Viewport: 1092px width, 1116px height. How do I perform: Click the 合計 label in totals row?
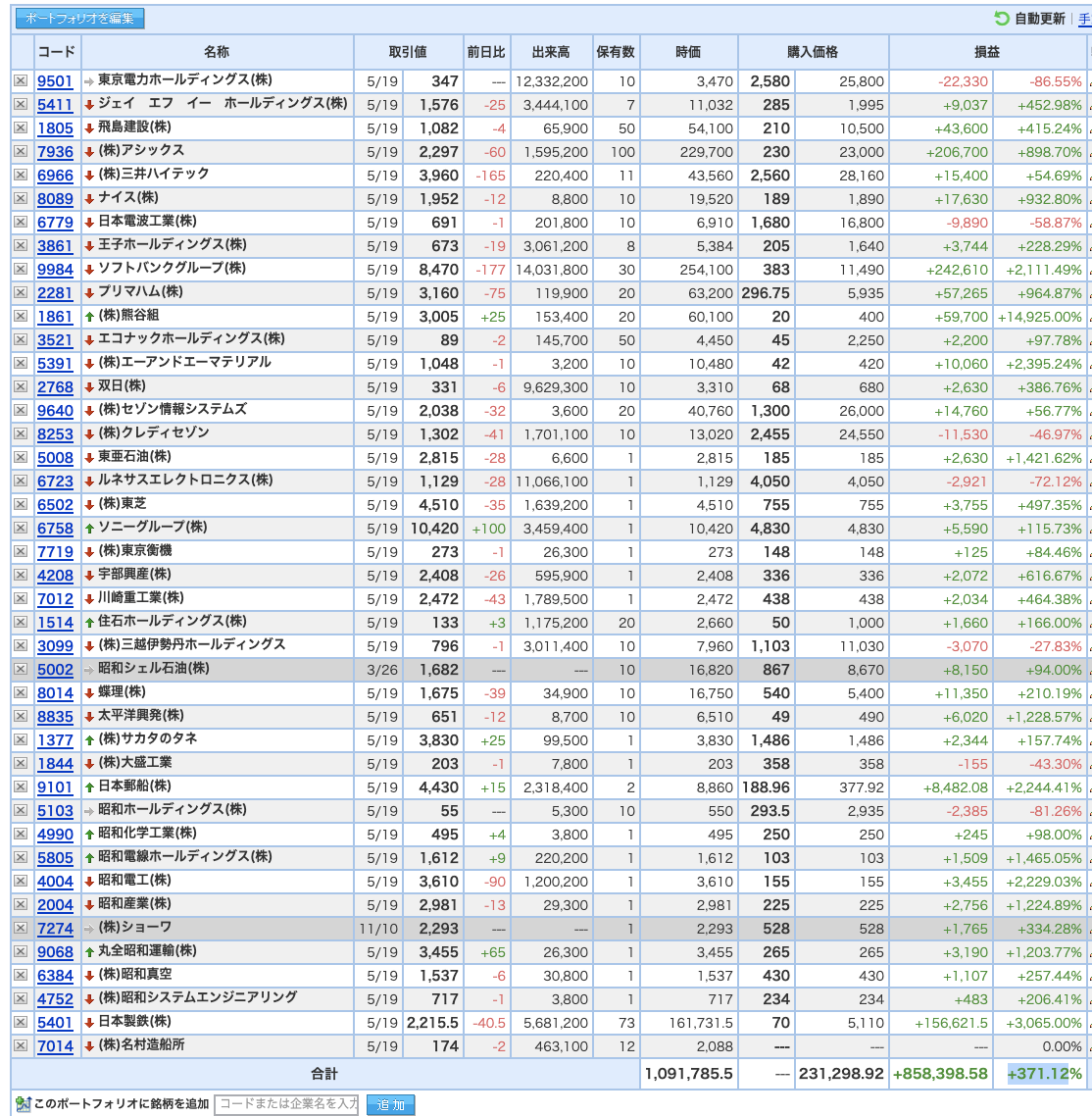point(324,1073)
